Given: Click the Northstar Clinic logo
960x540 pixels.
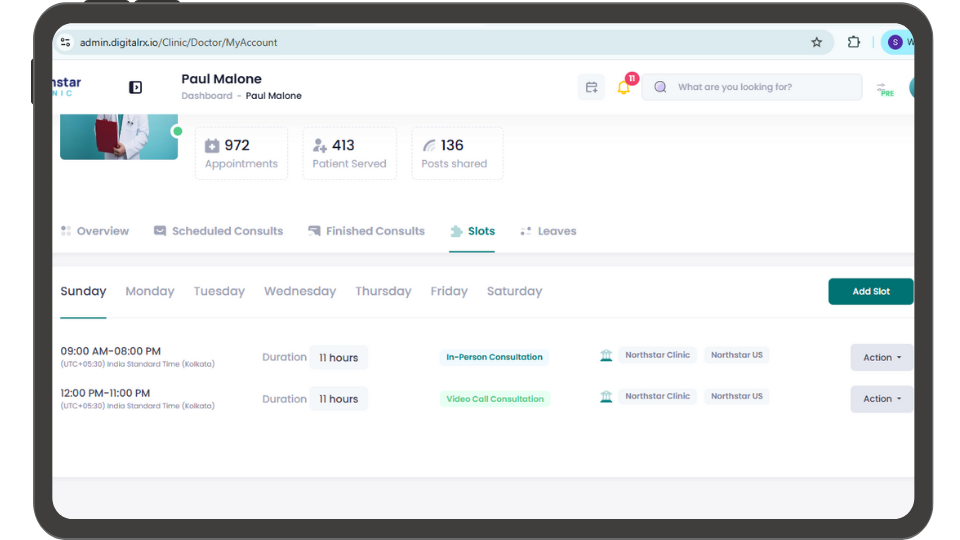Looking at the screenshot, I should 66,86.
